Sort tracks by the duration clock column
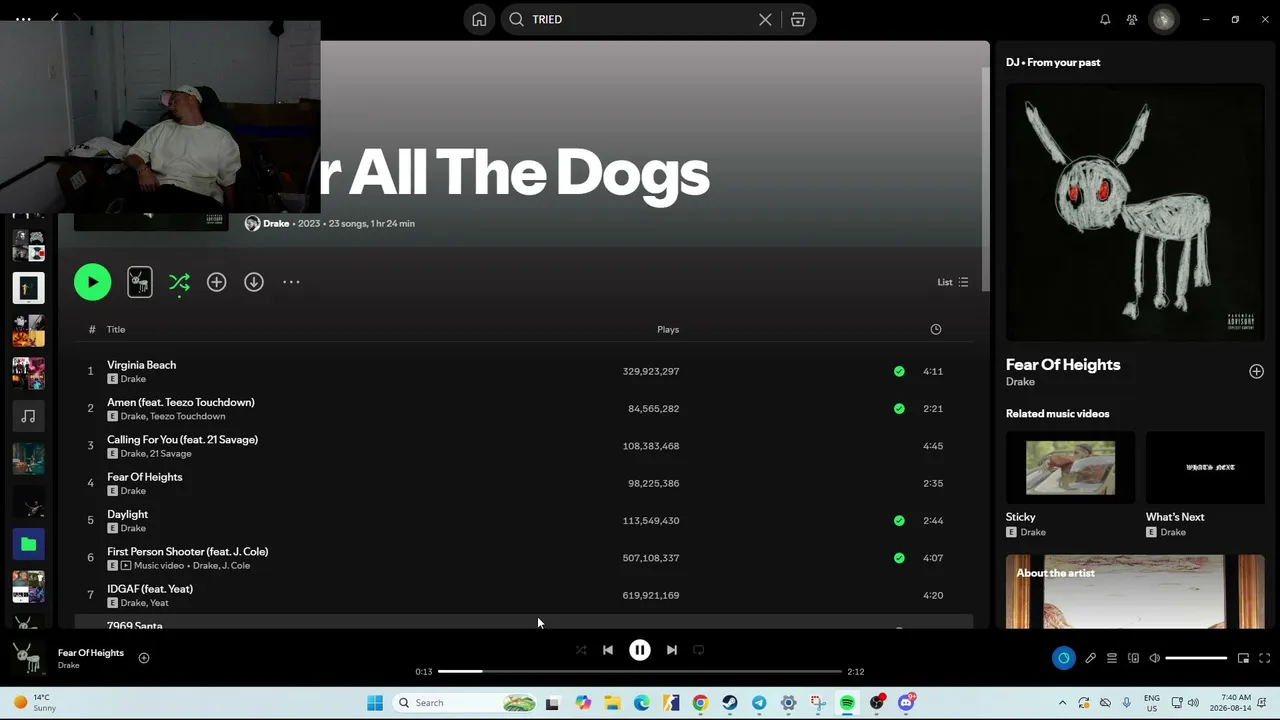Screen dimensions: 1280x720 [x=936, y=329]
